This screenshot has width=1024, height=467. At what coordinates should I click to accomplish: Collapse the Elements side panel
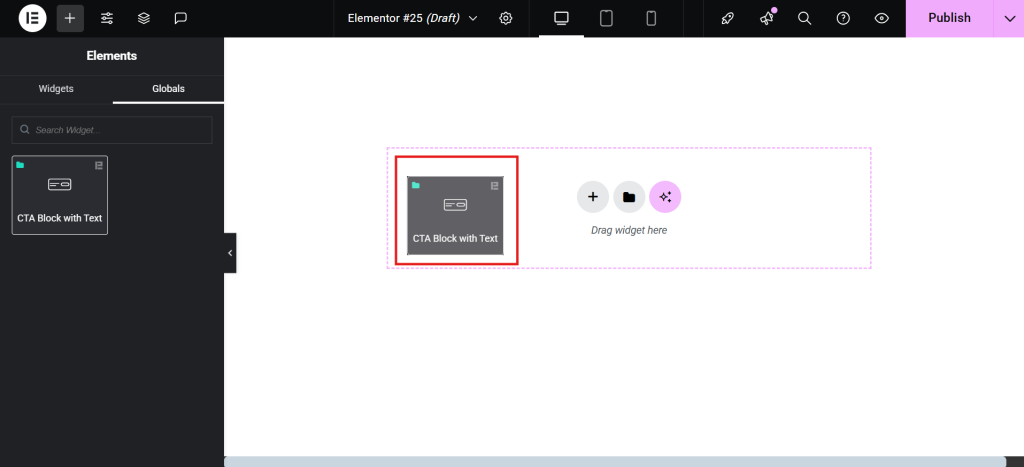(230, 253)
